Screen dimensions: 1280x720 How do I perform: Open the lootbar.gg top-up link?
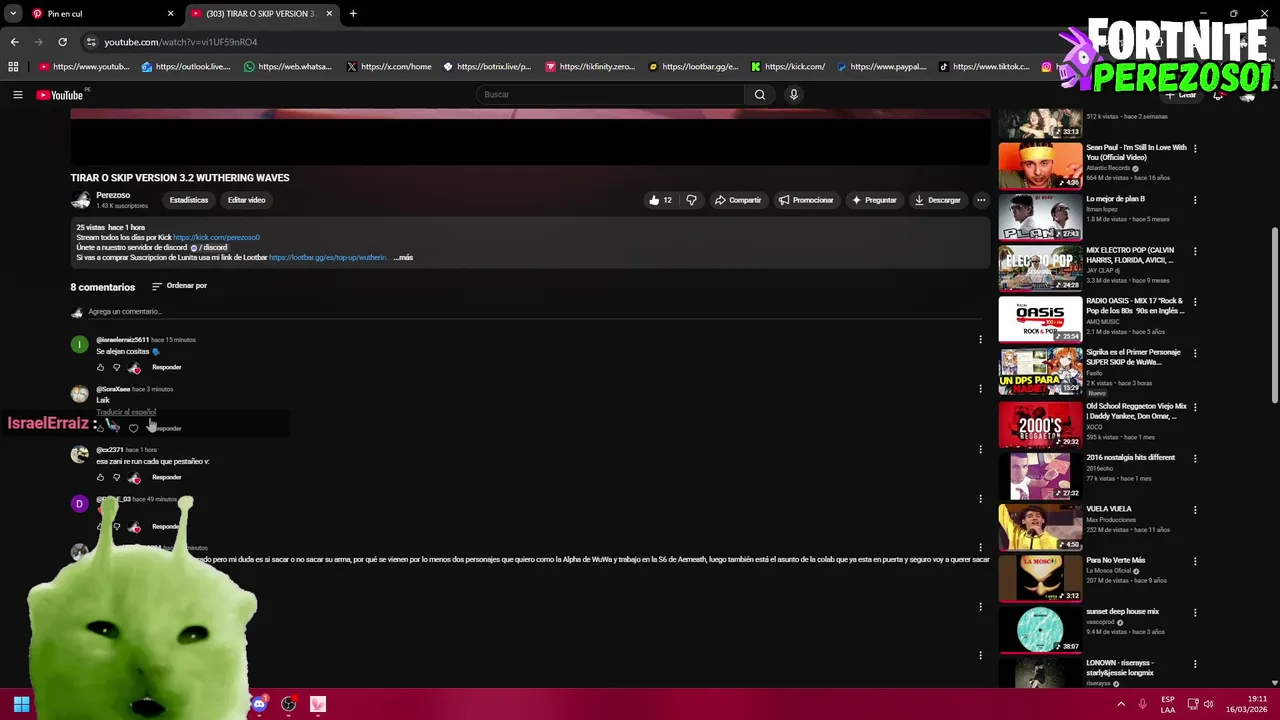point(327,257)
